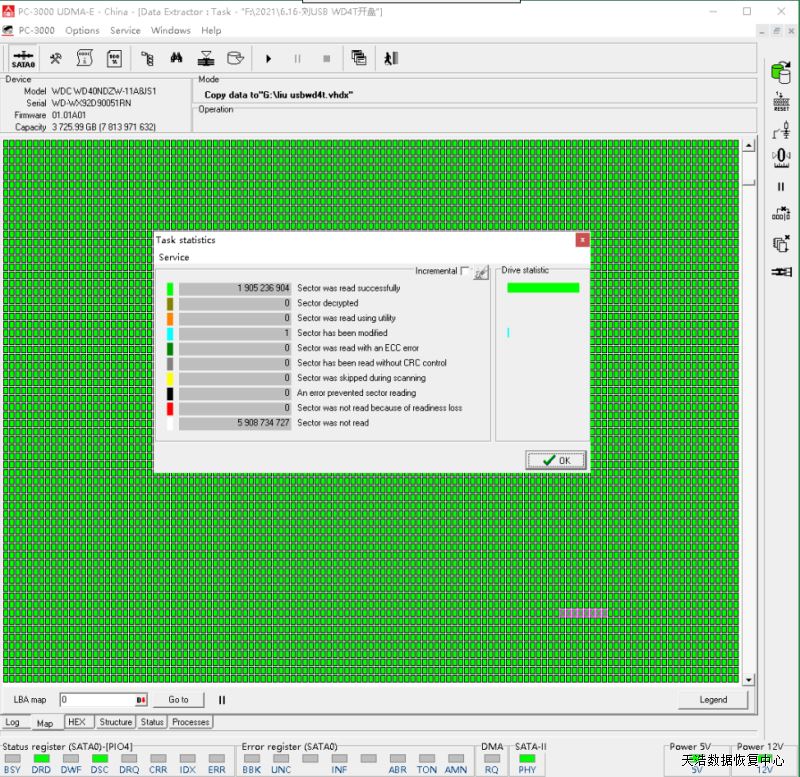Click the binoculars search icon
This screenshot has width=800, height=777.
176,59
